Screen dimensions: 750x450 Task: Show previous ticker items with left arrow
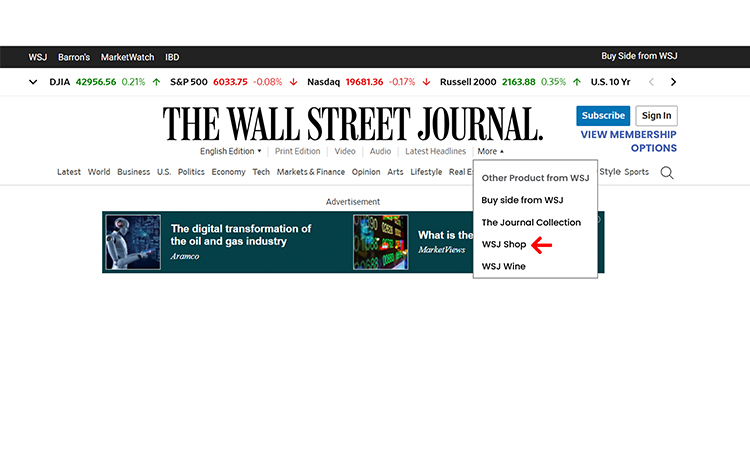tap(651, 82)
